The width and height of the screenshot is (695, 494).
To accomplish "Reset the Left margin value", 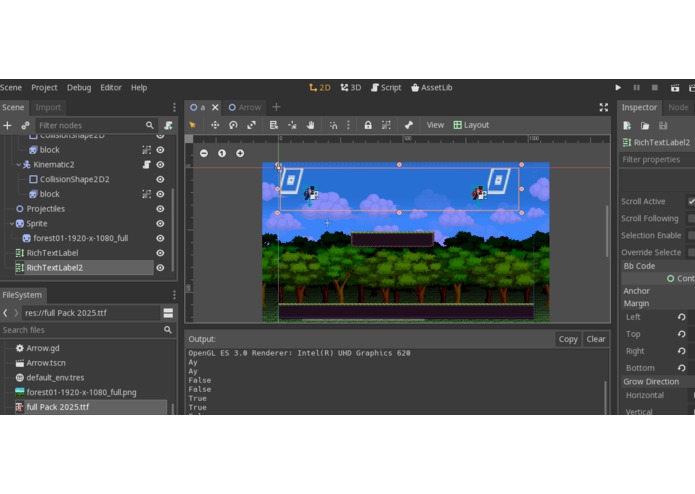I will tap(682, 317).
